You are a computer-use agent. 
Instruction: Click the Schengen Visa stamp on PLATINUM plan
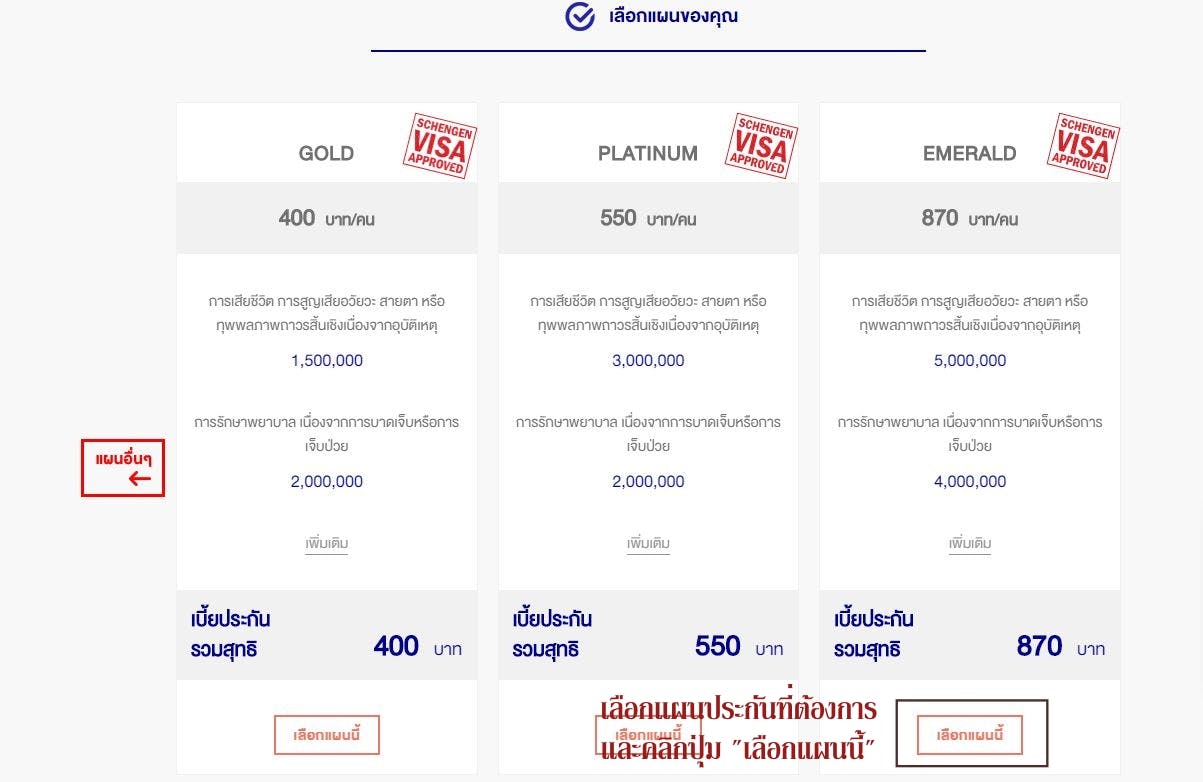(x=761, y=146)
